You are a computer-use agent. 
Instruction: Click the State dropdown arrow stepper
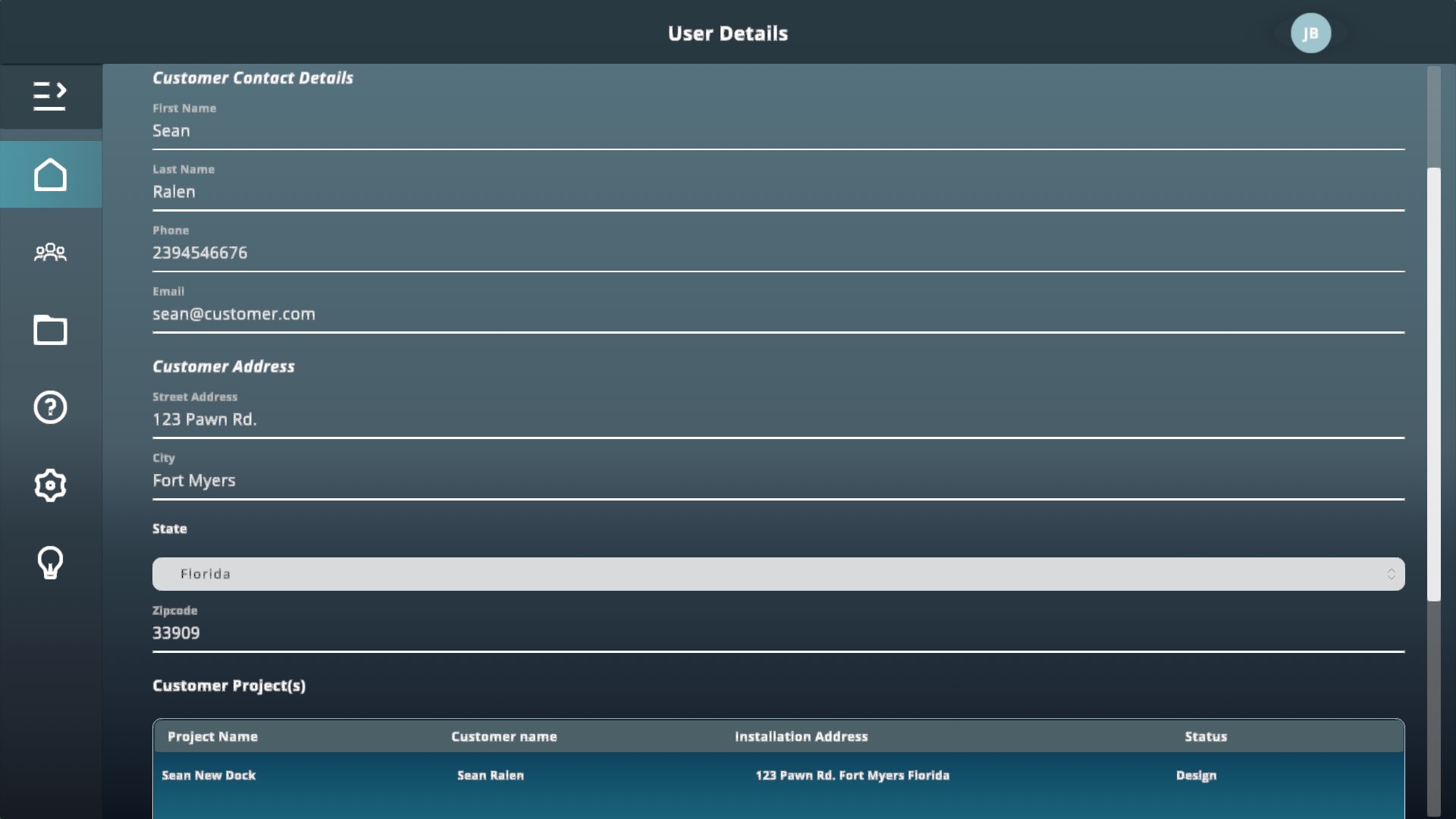[x=1391, y=574]
